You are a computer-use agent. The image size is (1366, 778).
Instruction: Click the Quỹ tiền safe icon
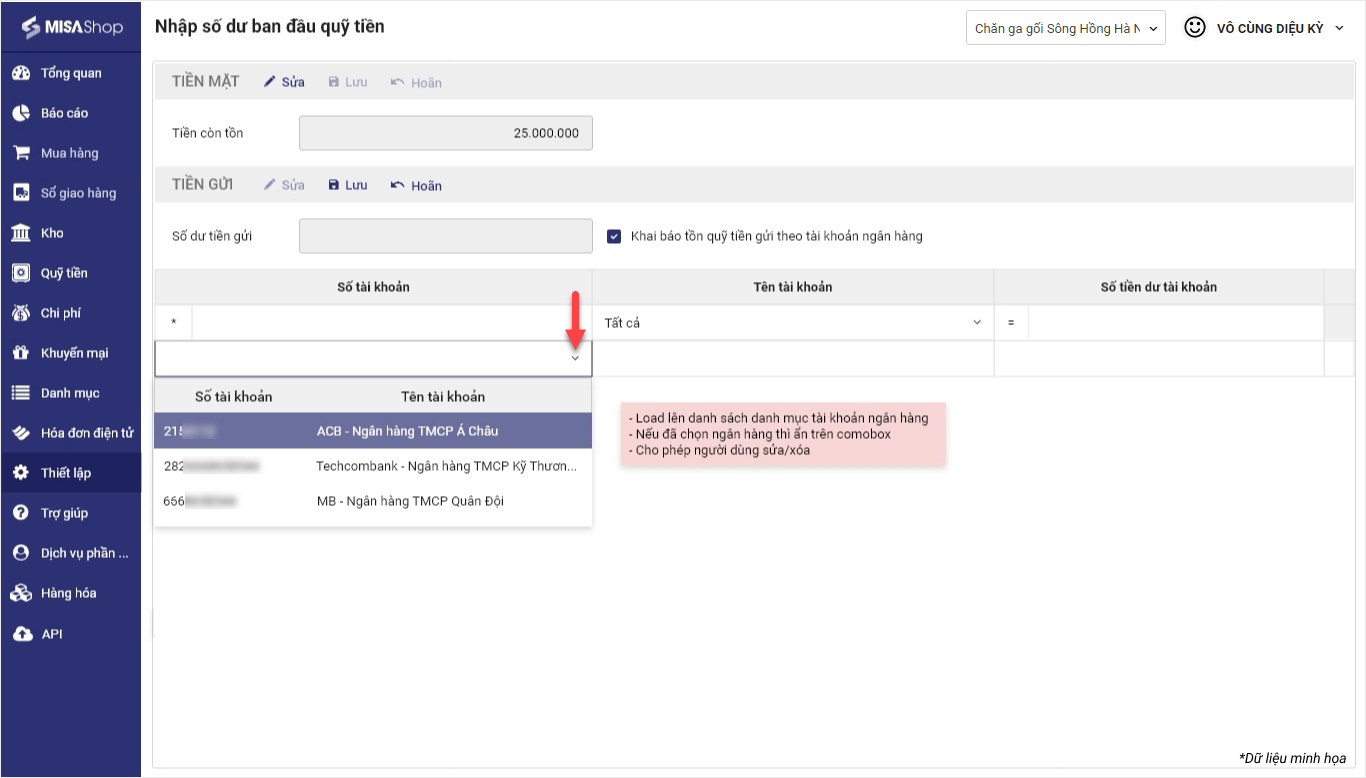21,273
